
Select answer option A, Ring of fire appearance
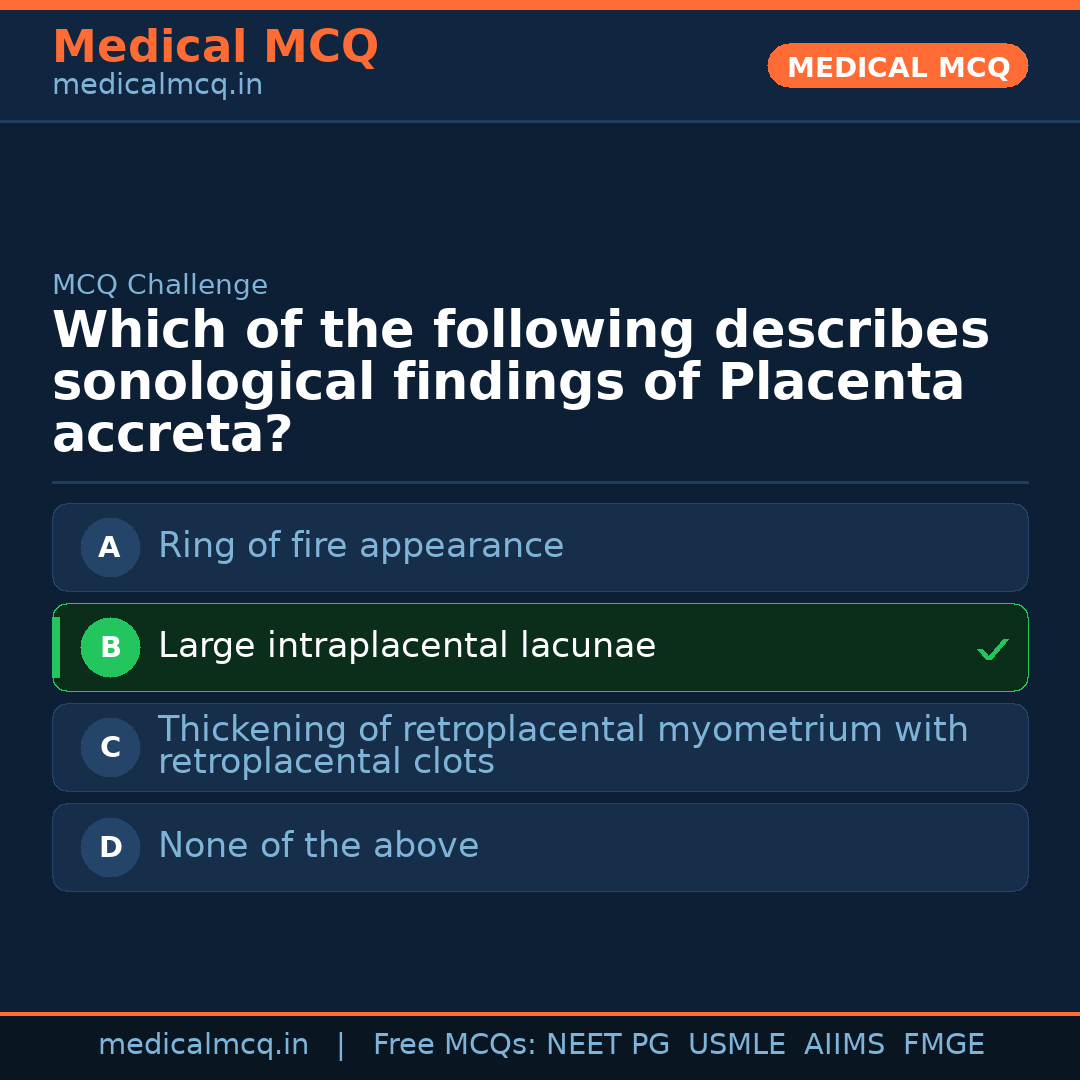(540, 547)
